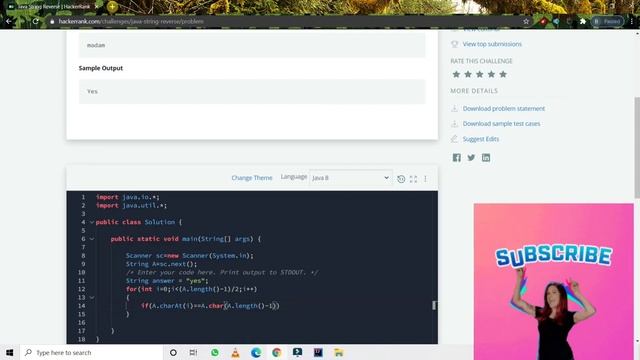Open Cortana circle on taskbar
This screenshot has width=640, height=360.
point(173,352)
